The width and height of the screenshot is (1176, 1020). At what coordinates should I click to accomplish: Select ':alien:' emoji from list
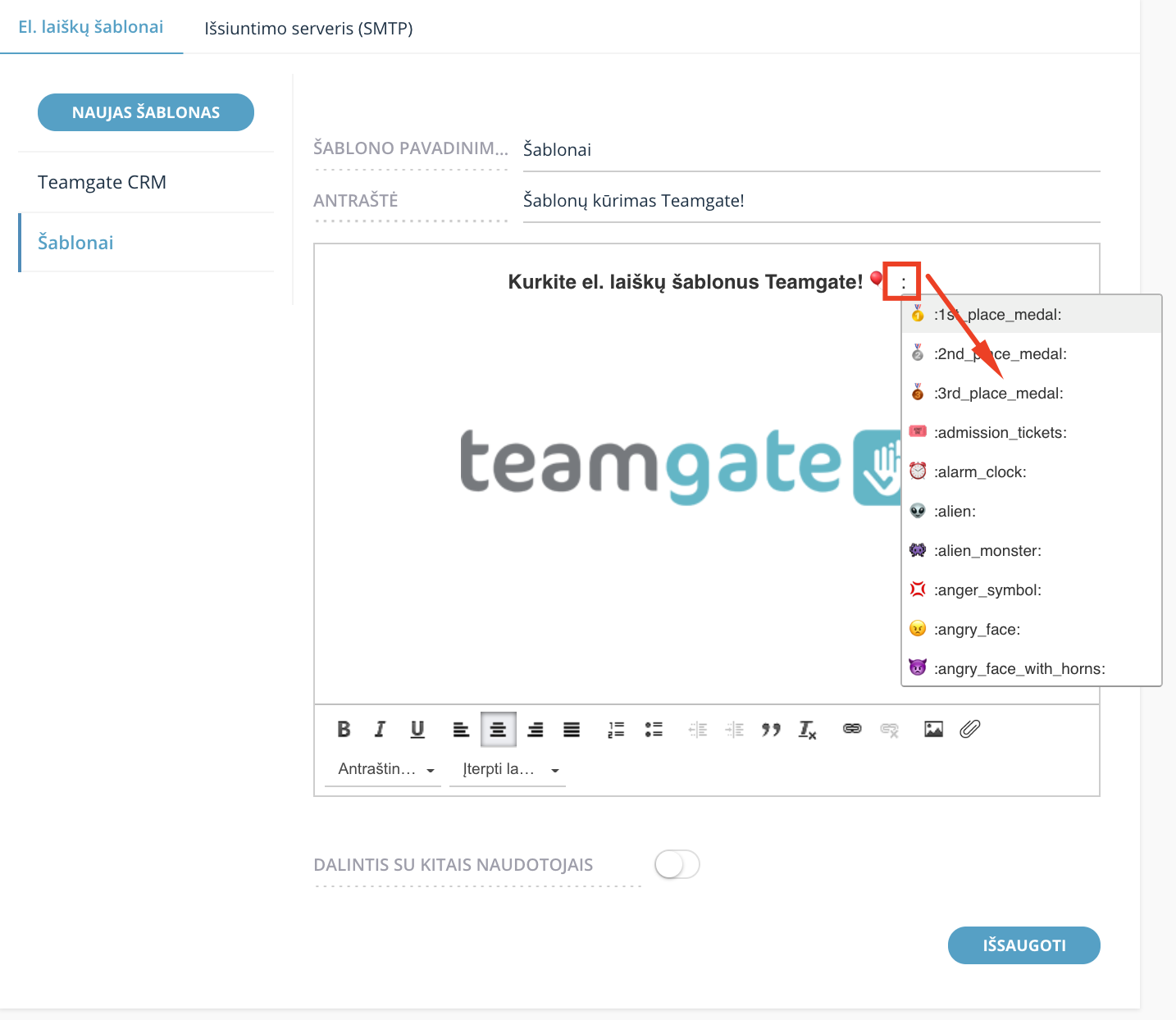[1032, 512]
